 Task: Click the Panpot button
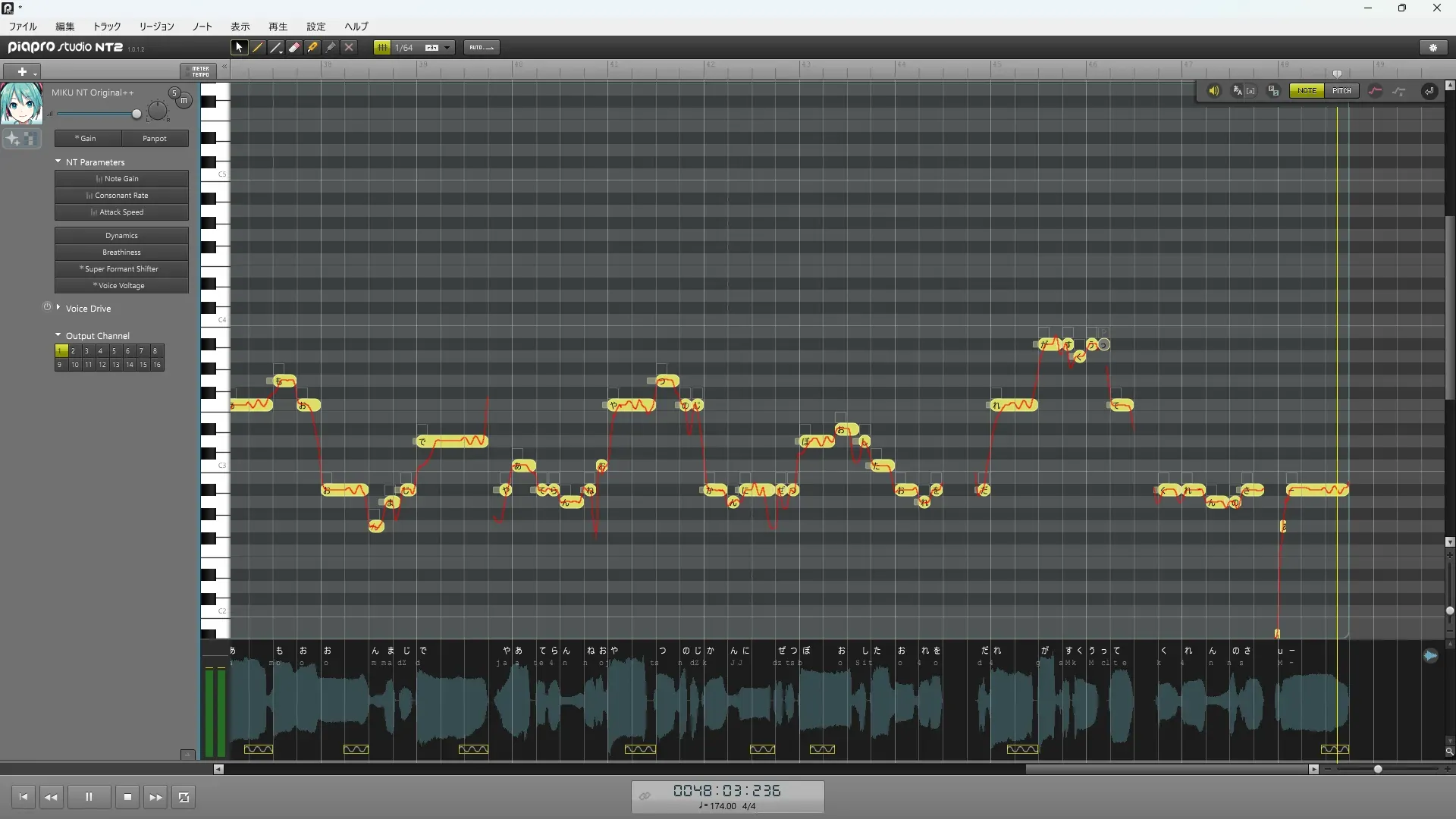155,139
